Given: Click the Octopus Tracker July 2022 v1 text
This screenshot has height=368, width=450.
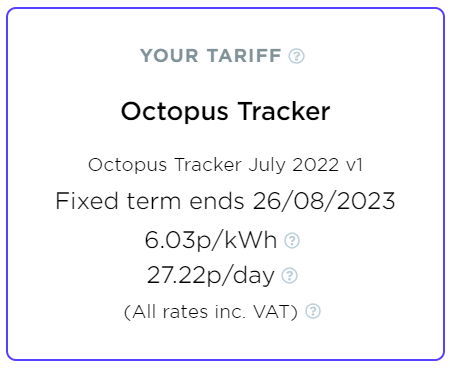Looking at the screenshot, I should click(x=225, y=165).
